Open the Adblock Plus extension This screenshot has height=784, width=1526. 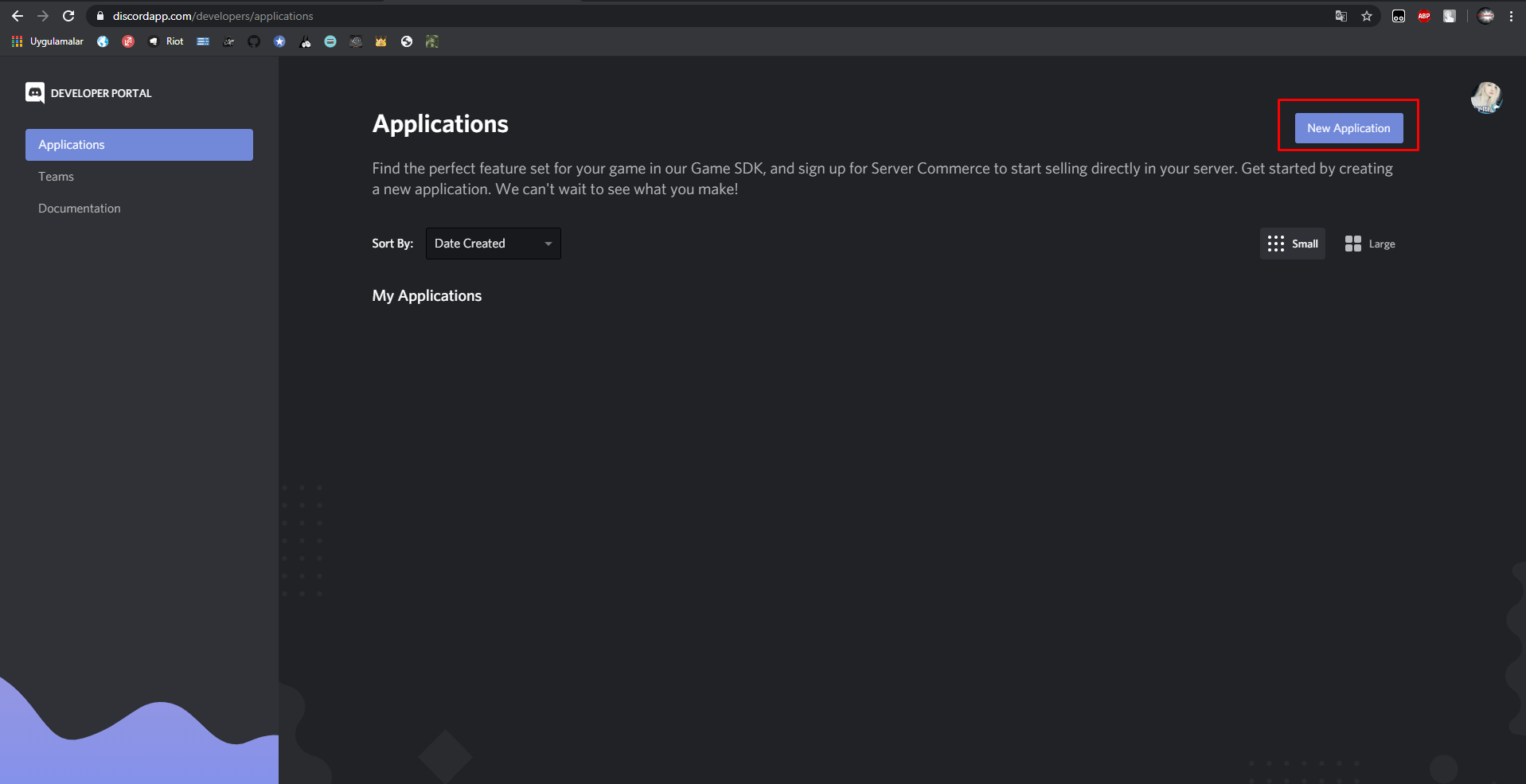1424,16
